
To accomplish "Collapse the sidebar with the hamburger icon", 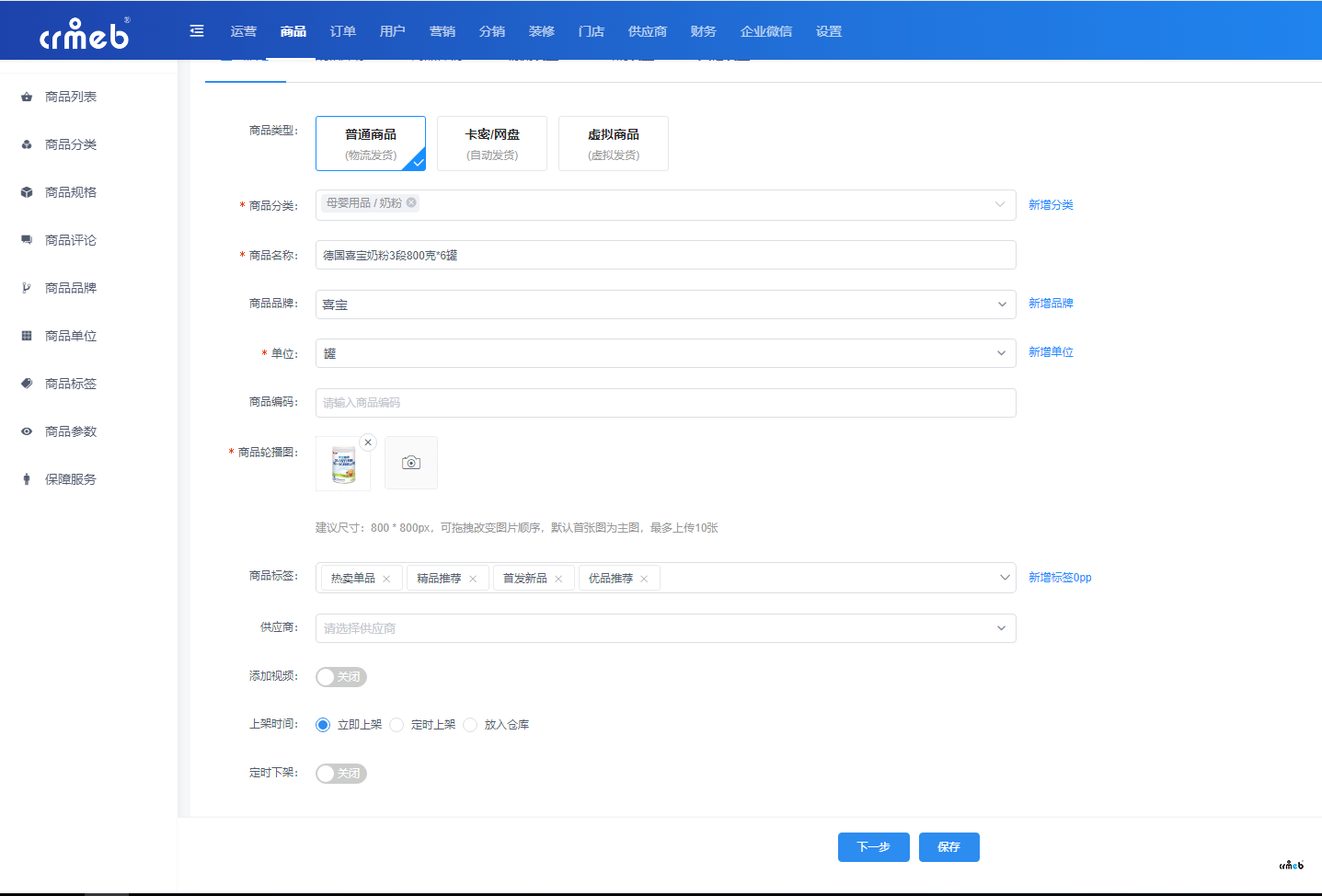I will (x=197, y=31).
